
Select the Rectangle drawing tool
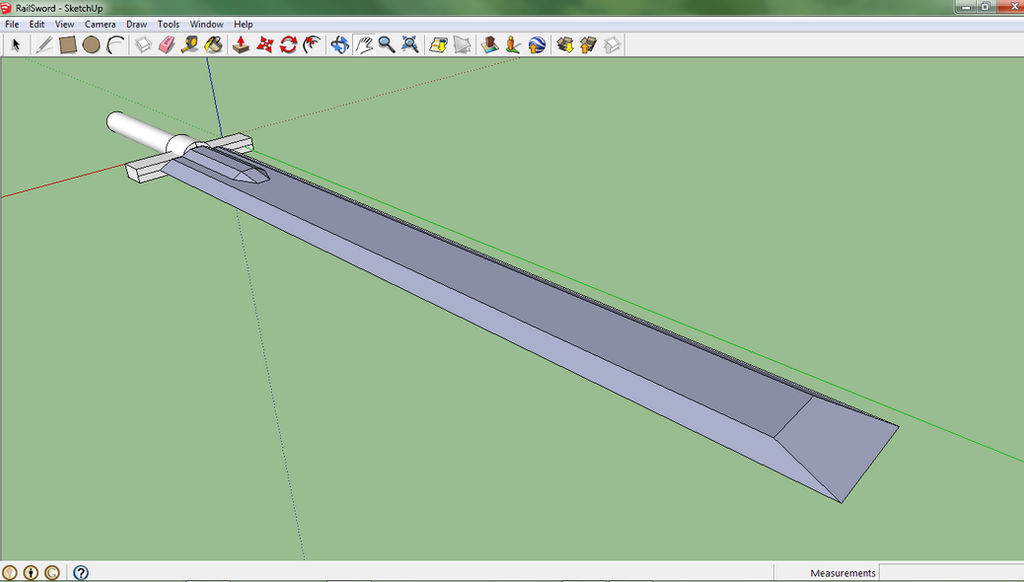point(68,45)
